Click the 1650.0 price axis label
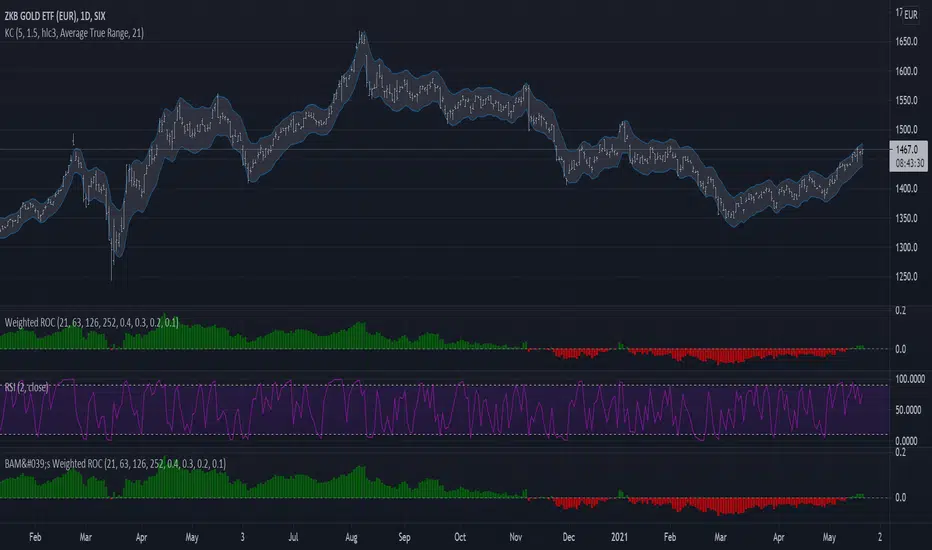 point(906,42)
